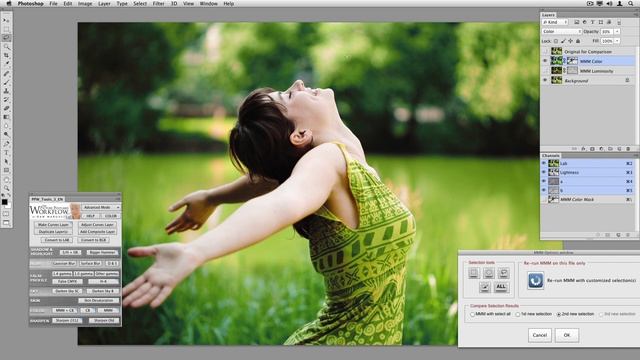This screenshot has width=640, height=360.
Task: Open the Filter menu
Action: (158, 4)
